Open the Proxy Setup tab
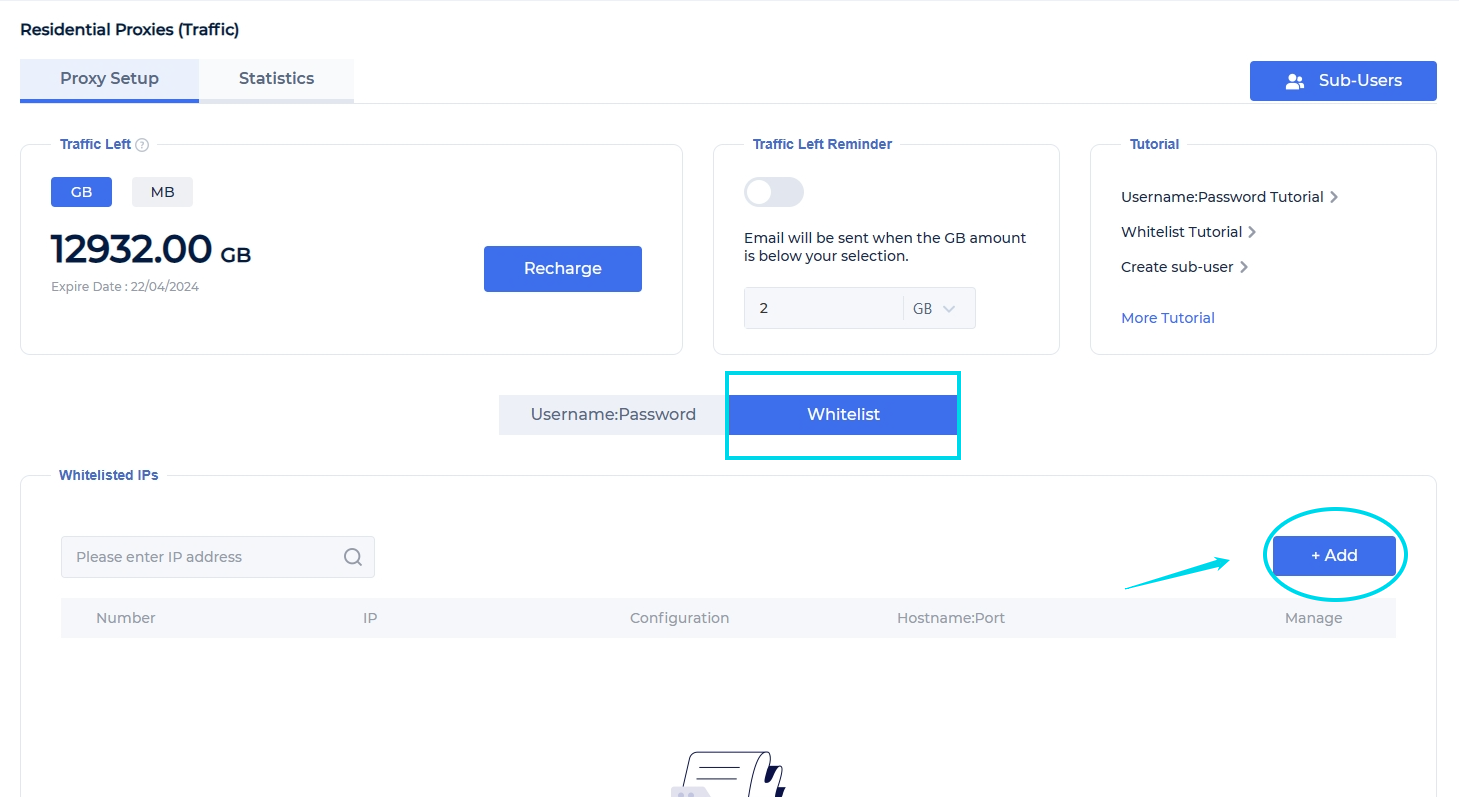Viewport: 1459px width, 797px height. 109,79
